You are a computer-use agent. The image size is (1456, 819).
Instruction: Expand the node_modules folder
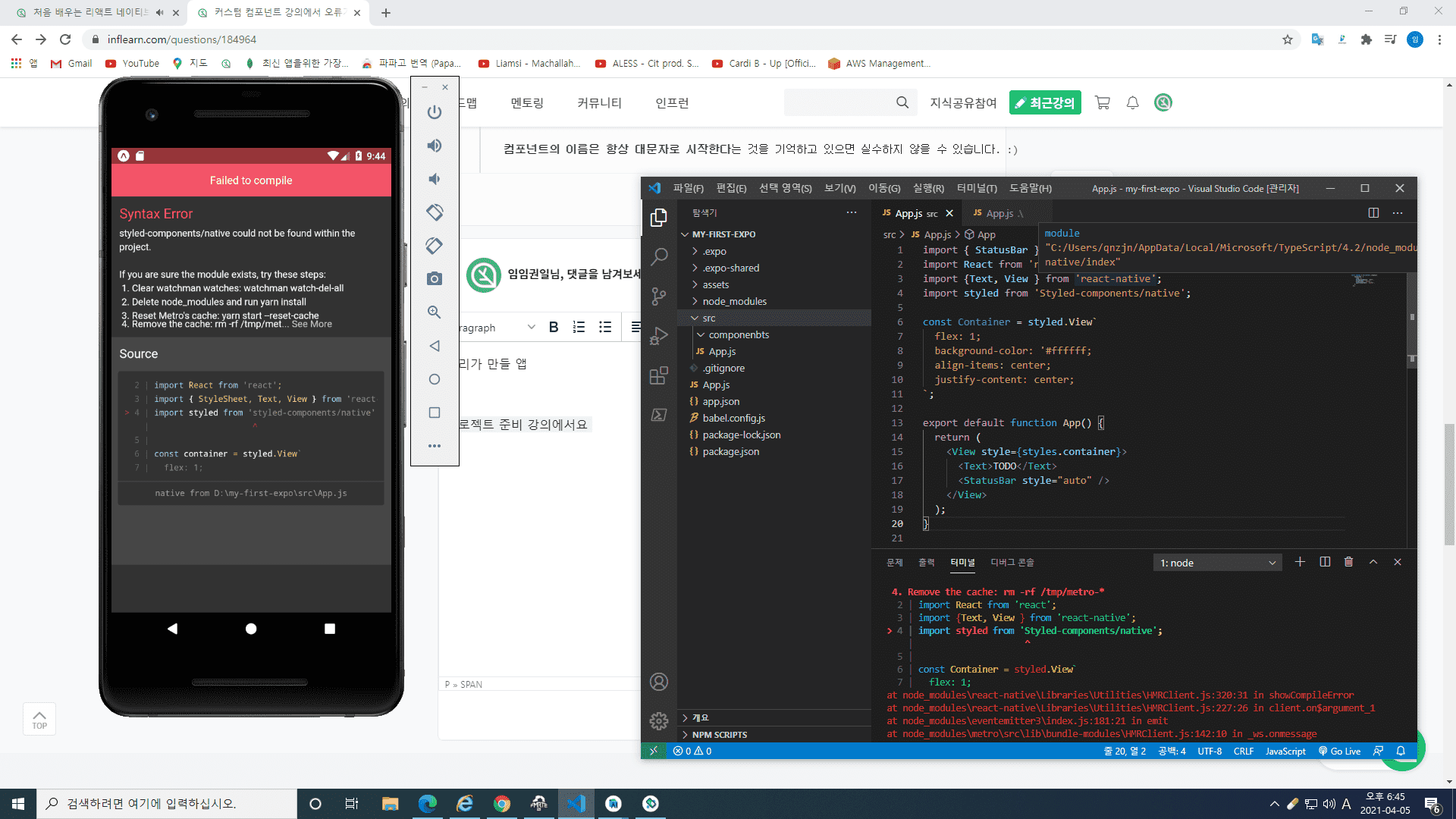[734, 301]
